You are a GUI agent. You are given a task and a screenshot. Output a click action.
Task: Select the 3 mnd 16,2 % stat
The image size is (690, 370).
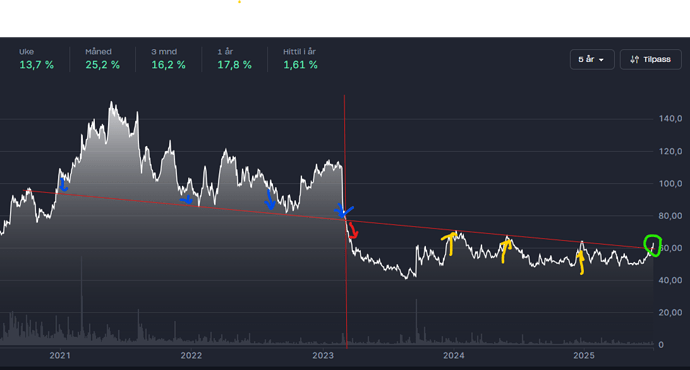(x=169, y=59)
